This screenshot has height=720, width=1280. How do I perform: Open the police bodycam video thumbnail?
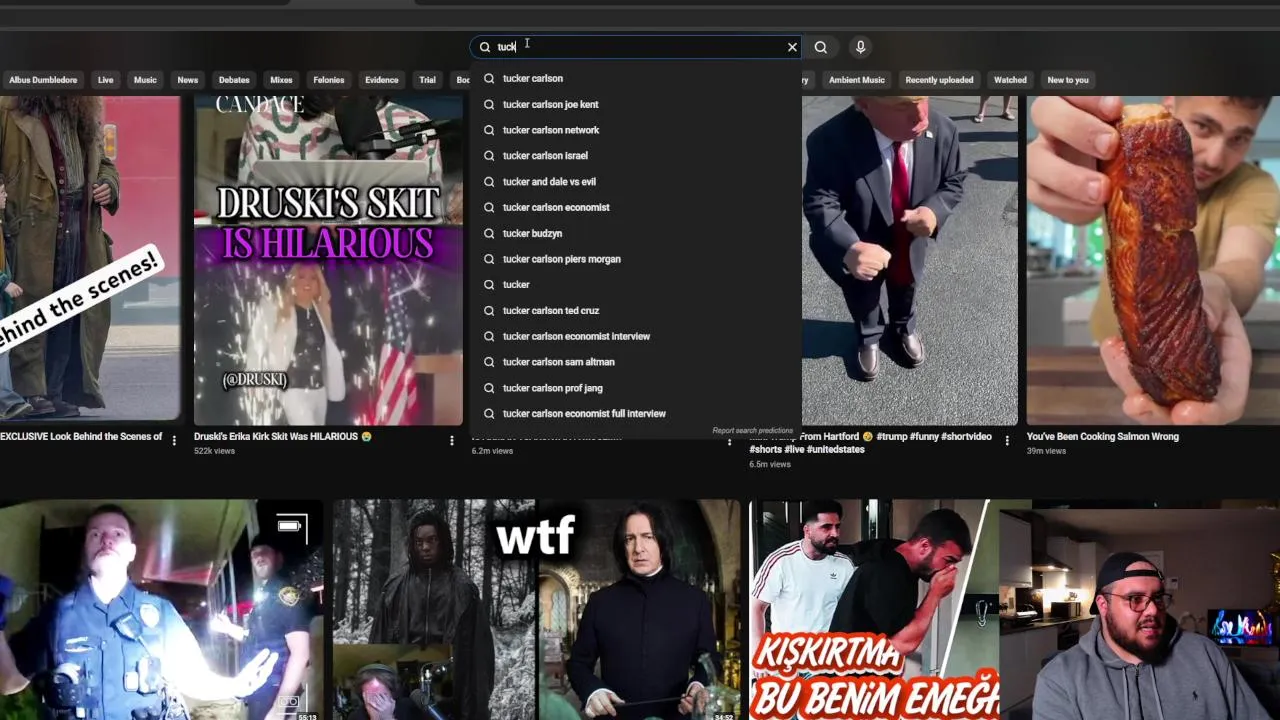(161, 610)
